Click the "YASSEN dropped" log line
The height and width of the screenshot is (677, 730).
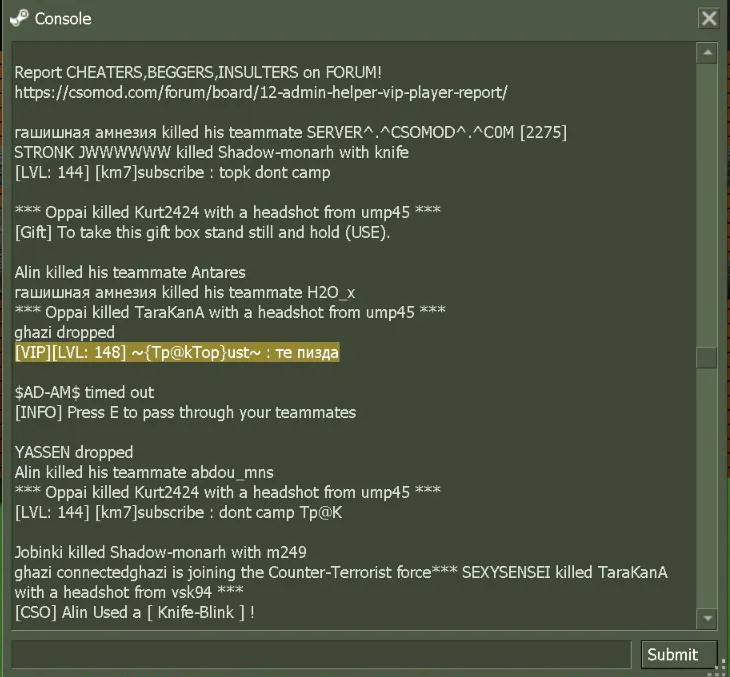[x=74, y=453]
